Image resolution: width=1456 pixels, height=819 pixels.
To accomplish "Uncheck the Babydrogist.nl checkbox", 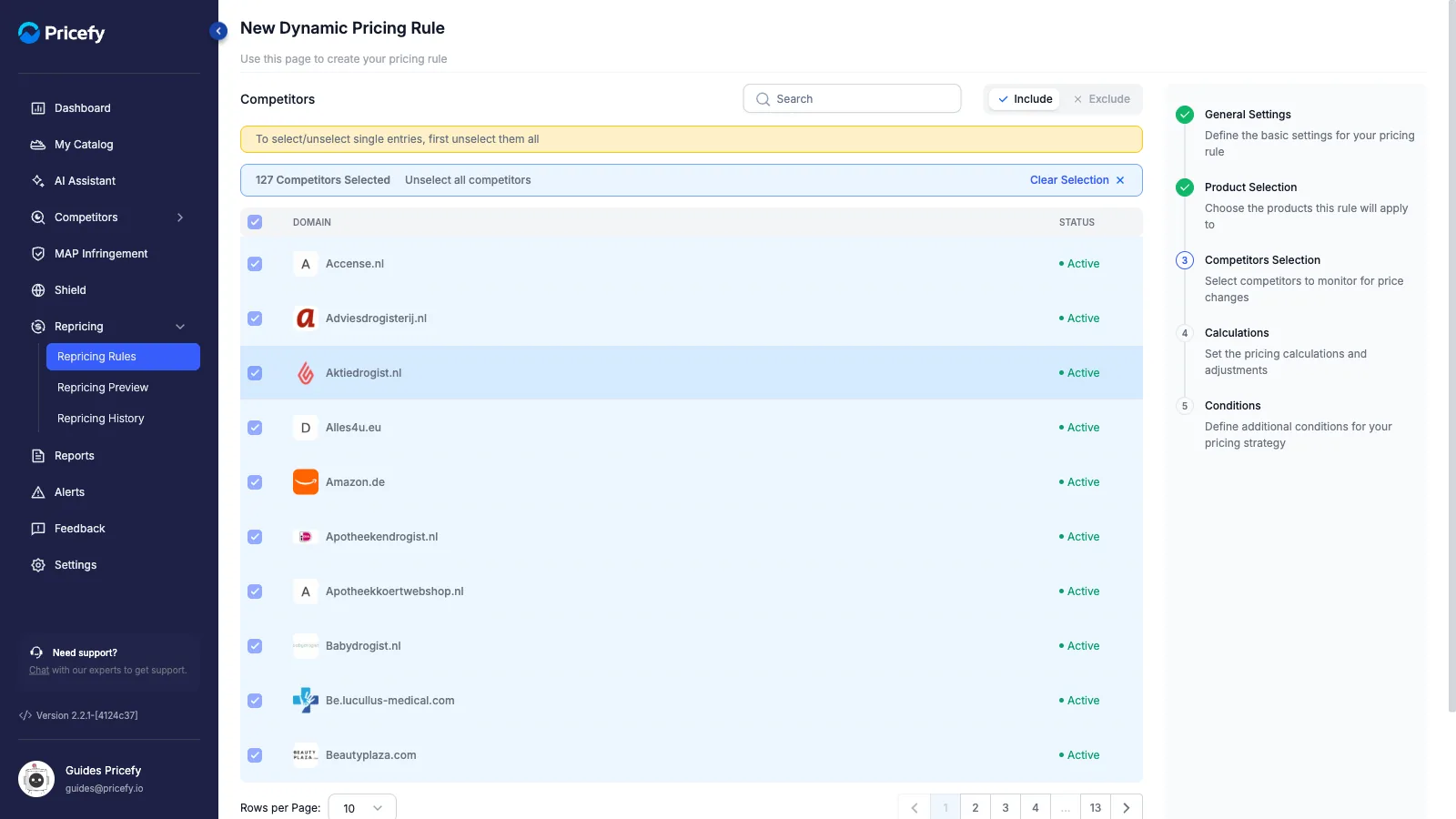I will (255, 646).
